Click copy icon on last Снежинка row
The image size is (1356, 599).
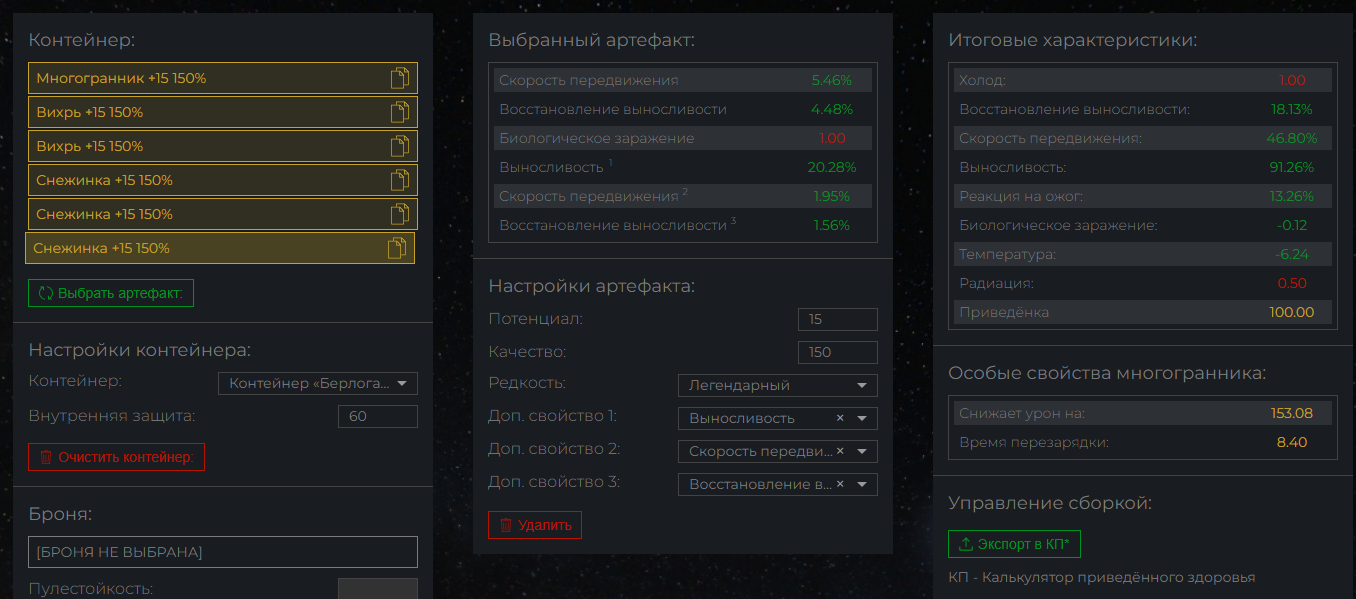coord(397,248)
